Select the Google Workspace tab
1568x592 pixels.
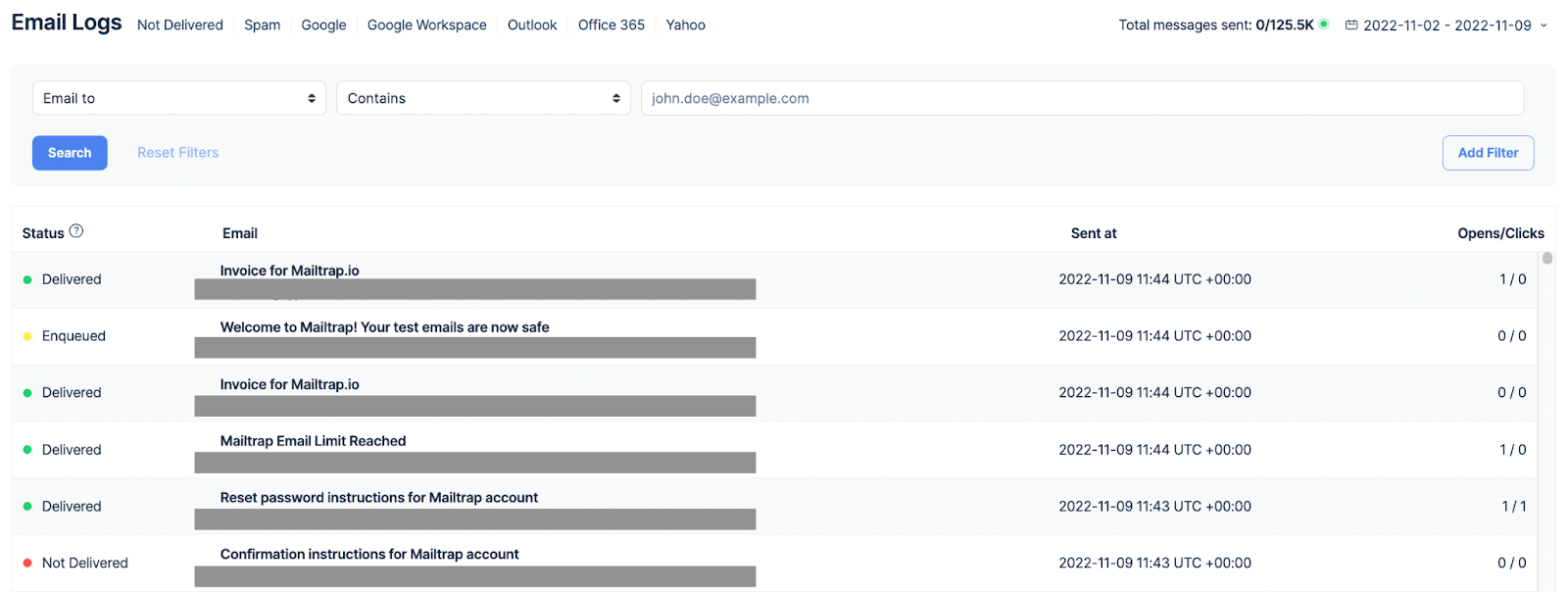pos(426,25)
